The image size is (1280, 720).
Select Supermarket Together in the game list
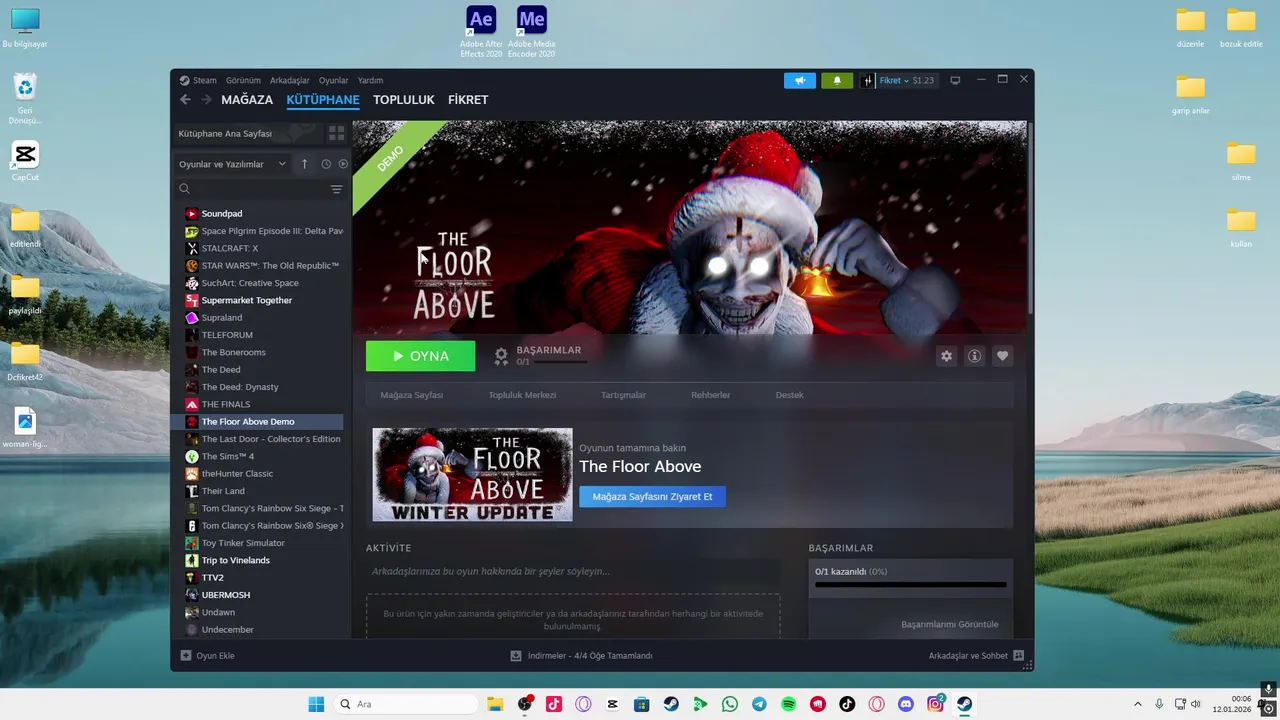[x=246, y=300]
